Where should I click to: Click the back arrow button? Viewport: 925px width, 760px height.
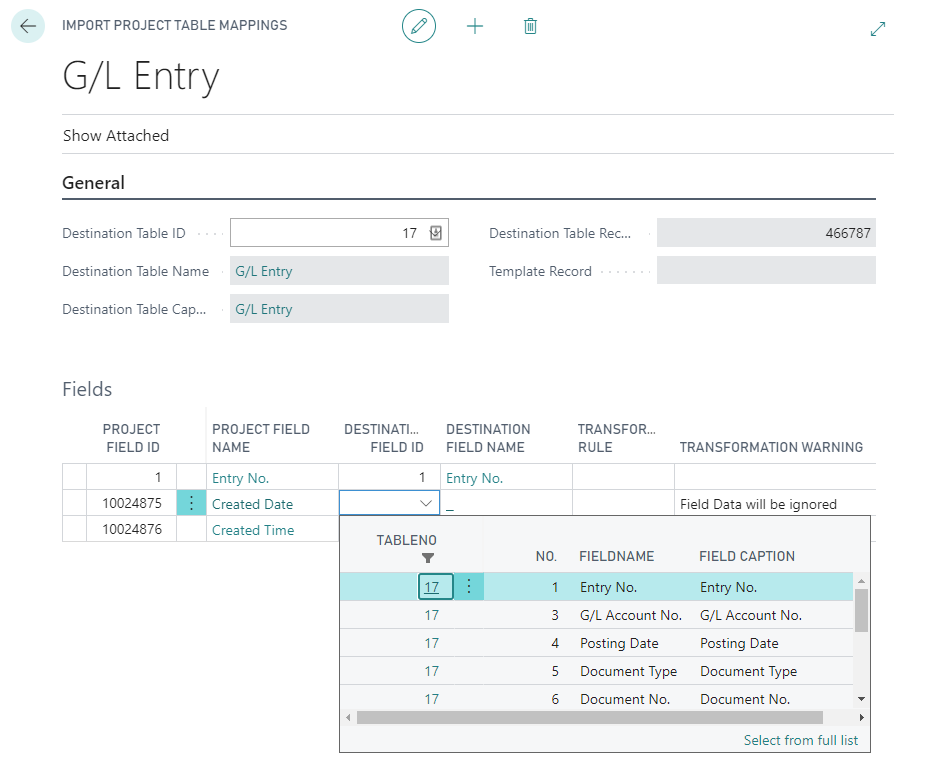(x=28, y=26)
